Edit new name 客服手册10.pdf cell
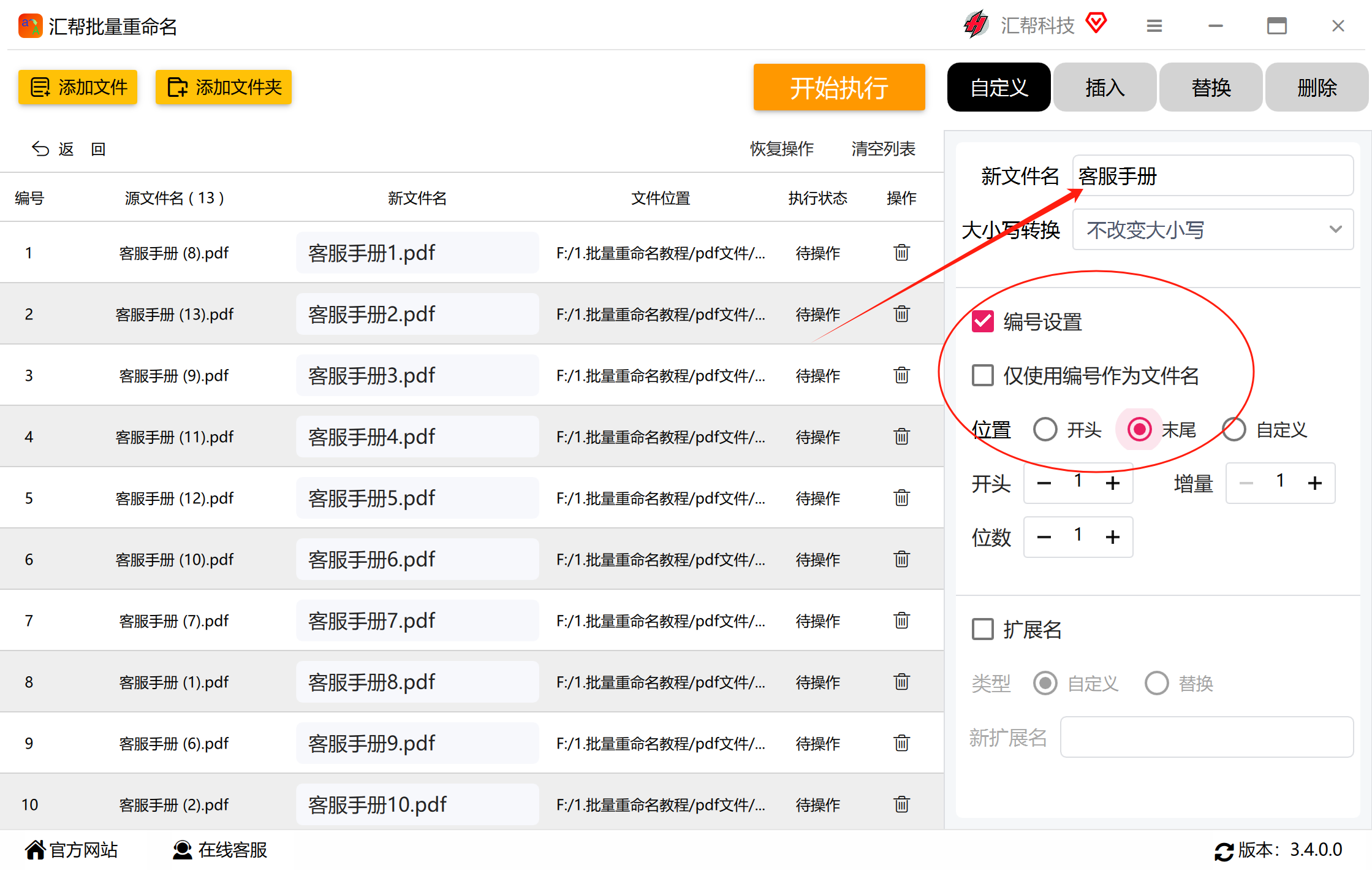 click(417, 804)
